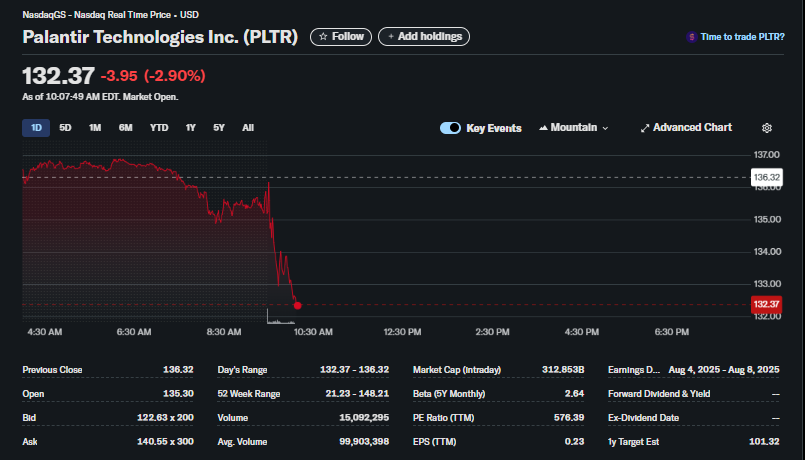Click the 137.00 price axis label
The height and width of the screenshot is (460, 805).
766,155
